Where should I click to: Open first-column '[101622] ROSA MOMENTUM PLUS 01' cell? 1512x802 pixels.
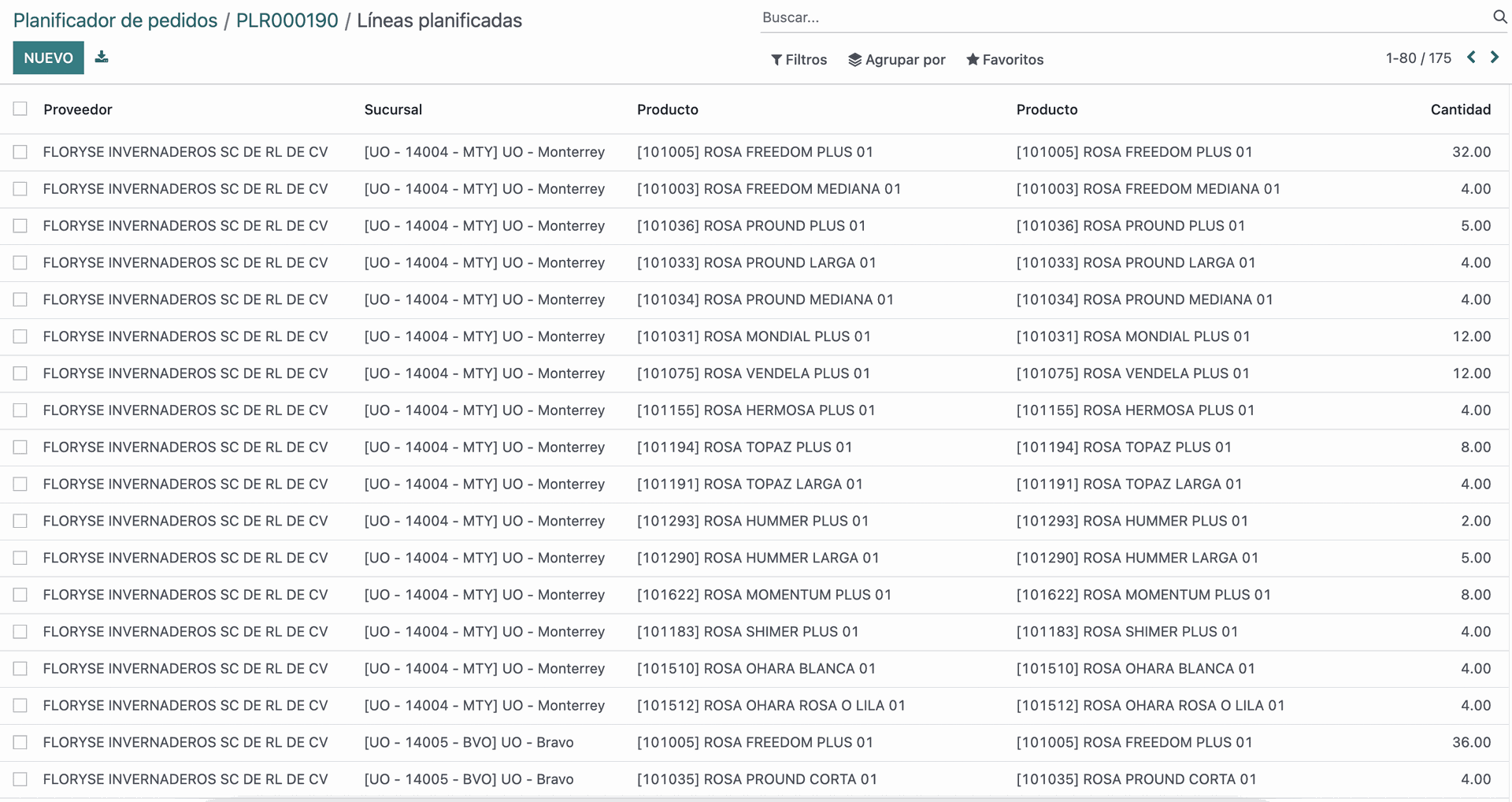(764, 595)
